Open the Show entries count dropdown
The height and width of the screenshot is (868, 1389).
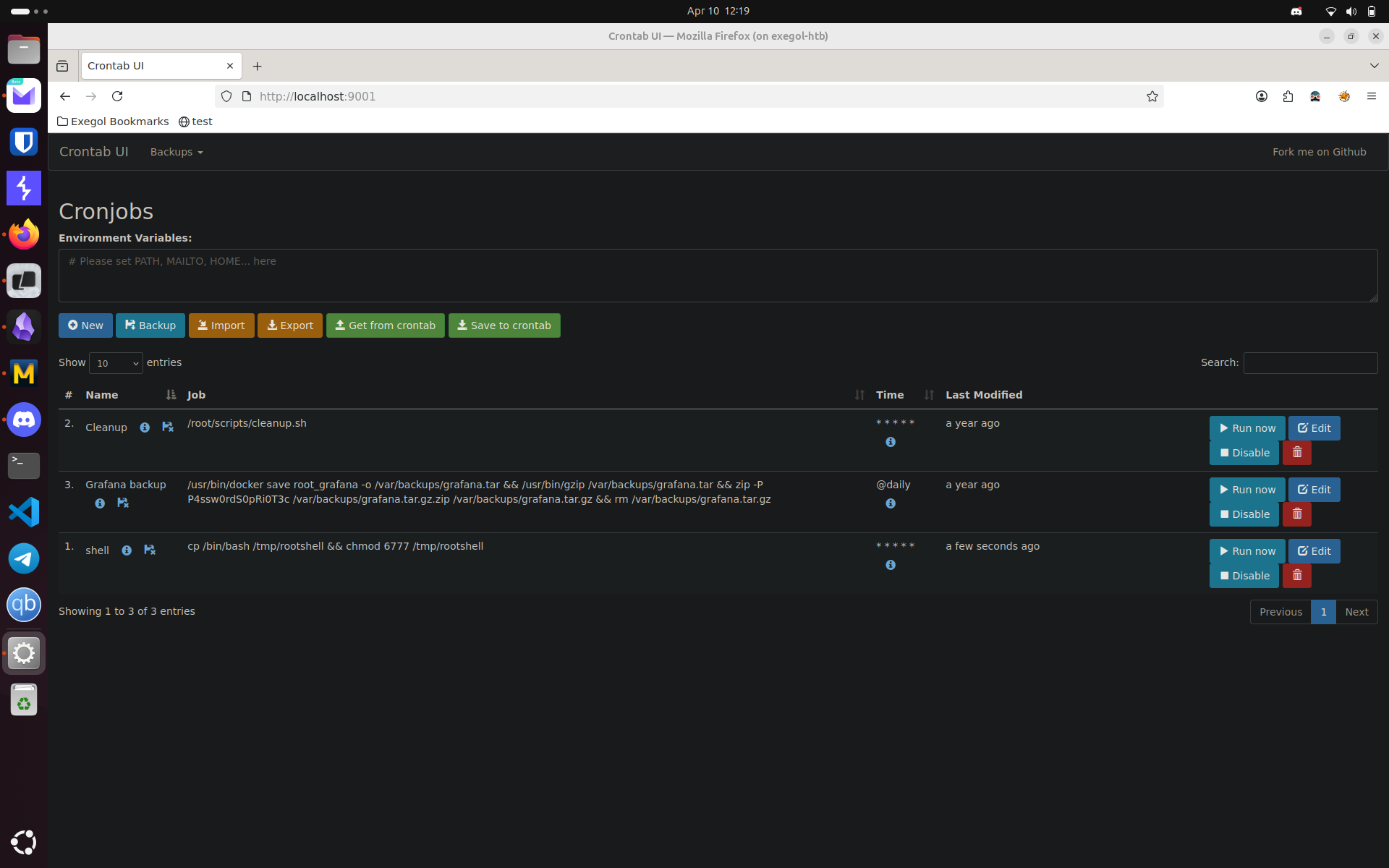(x=116, y=363)
